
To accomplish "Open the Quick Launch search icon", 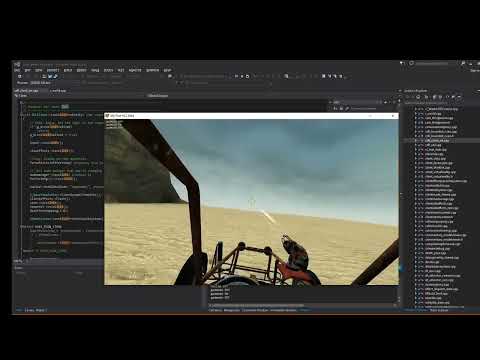I will (x=463, y=63).
